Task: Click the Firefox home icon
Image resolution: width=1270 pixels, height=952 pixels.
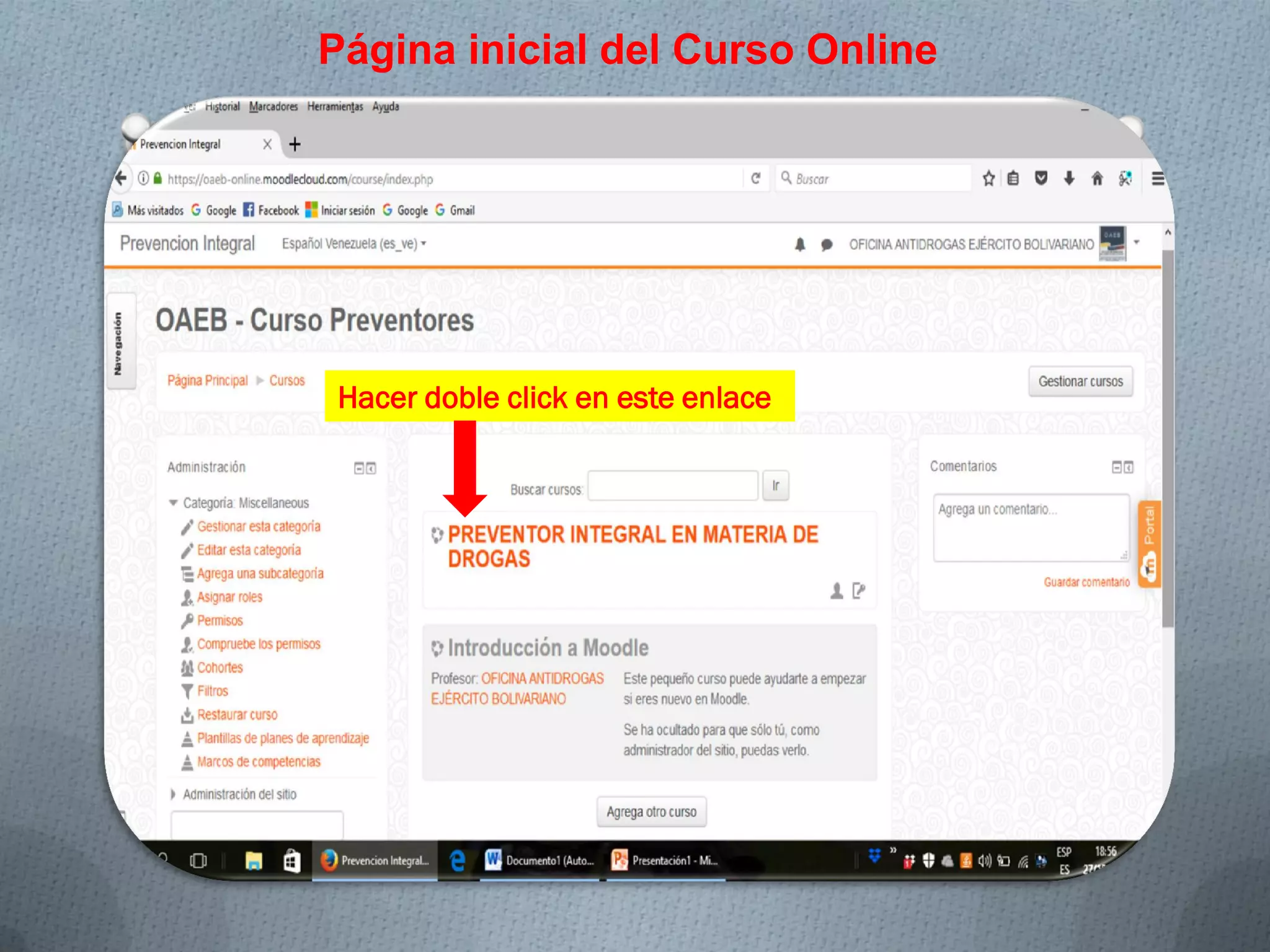Action: [1097, 178]
